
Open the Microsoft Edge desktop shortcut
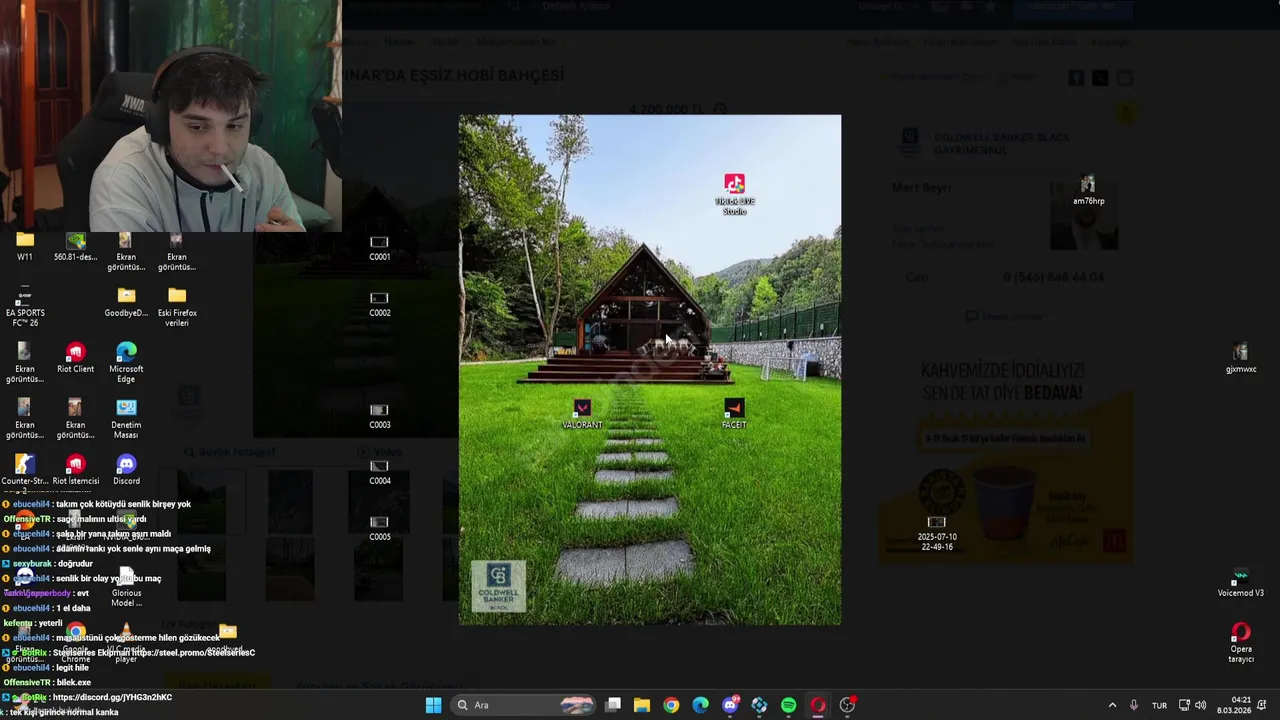click(x=126, y=363)
